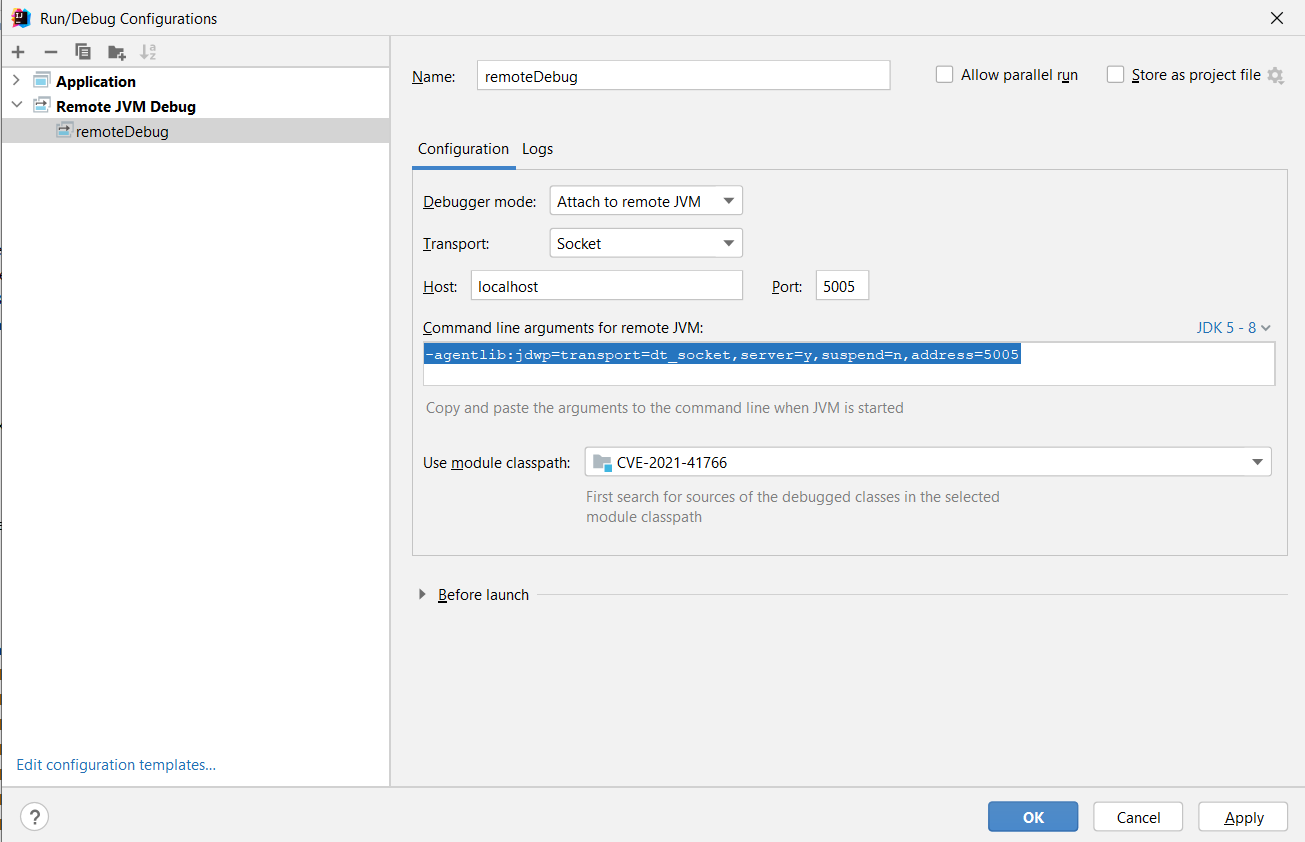Image resolution: width=1305 pixels, height=842 pixels.
Task: Collapse the Remote JVM Debug node
Action: click(x=16, y=106)
